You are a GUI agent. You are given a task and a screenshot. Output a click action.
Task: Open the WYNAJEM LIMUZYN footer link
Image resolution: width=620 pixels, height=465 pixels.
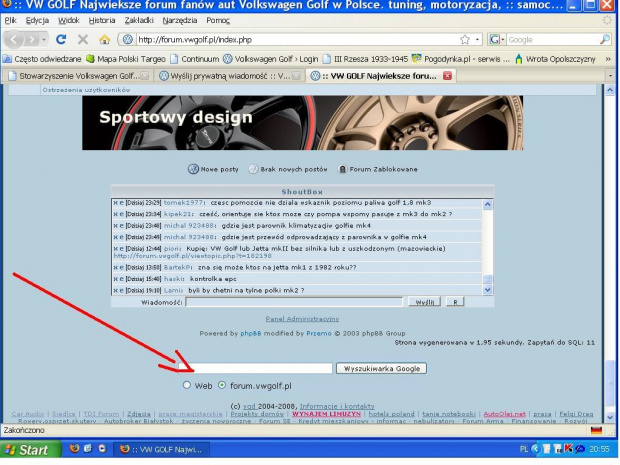click(326, 414)
